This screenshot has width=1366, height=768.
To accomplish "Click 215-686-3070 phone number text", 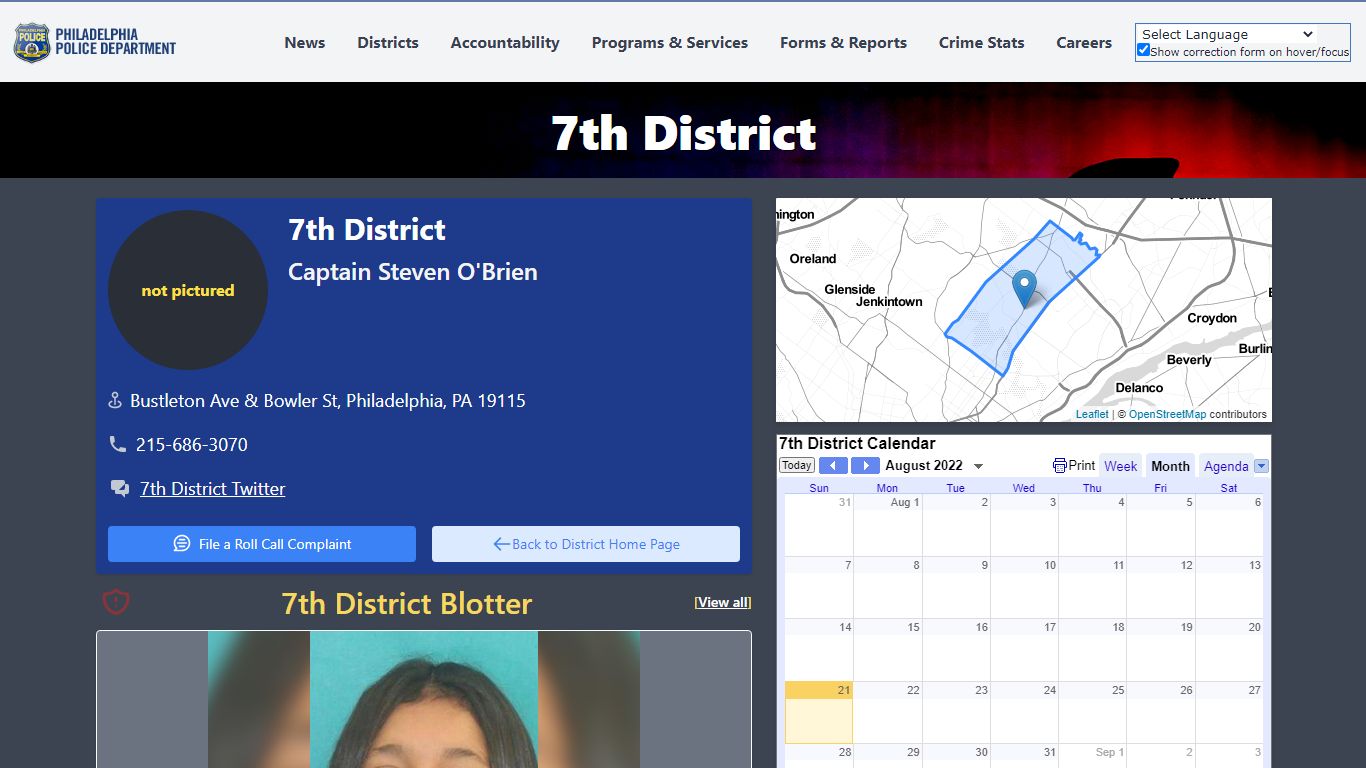I will coord(192,444).
